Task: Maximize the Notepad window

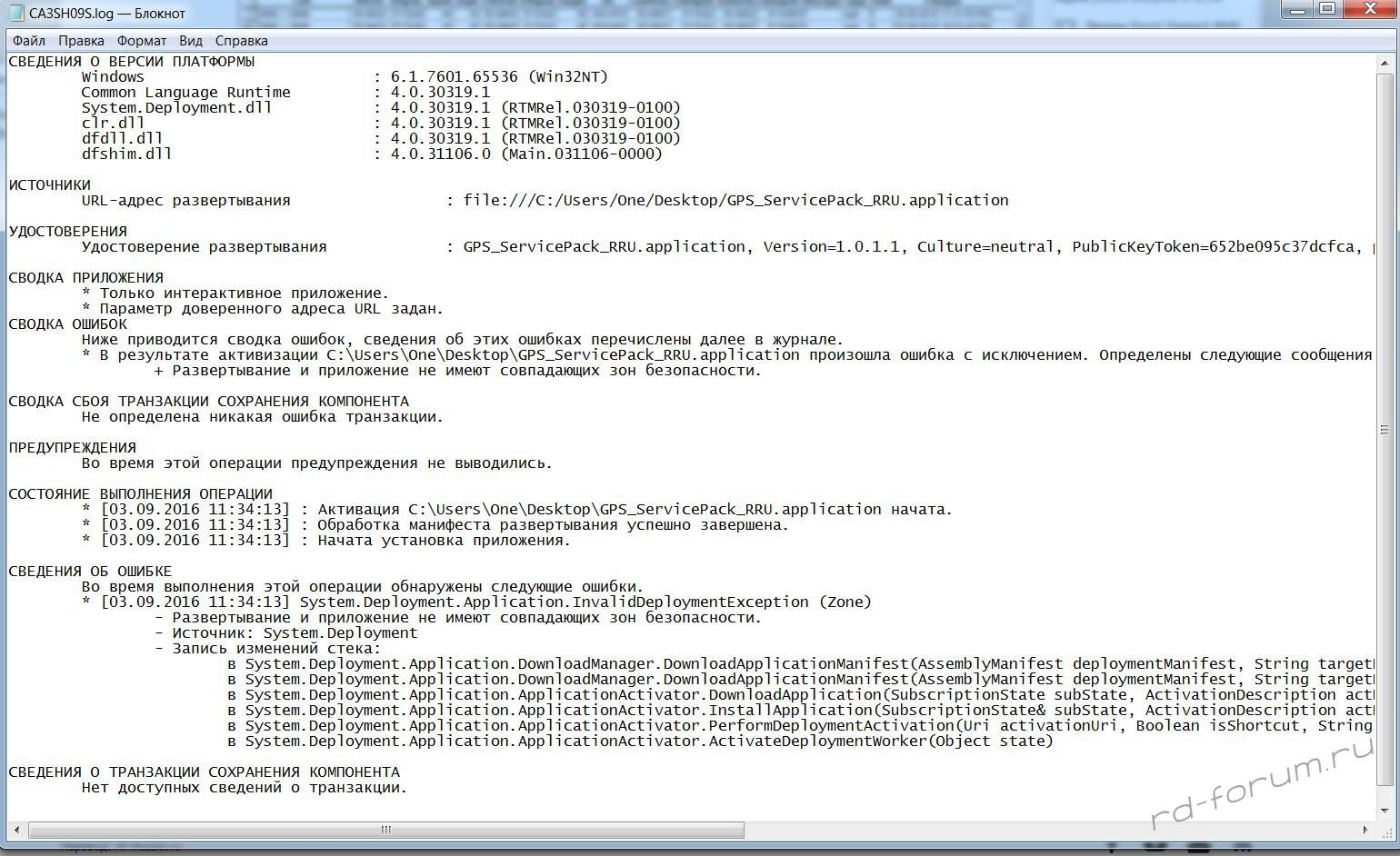Action: [1327, 10]
